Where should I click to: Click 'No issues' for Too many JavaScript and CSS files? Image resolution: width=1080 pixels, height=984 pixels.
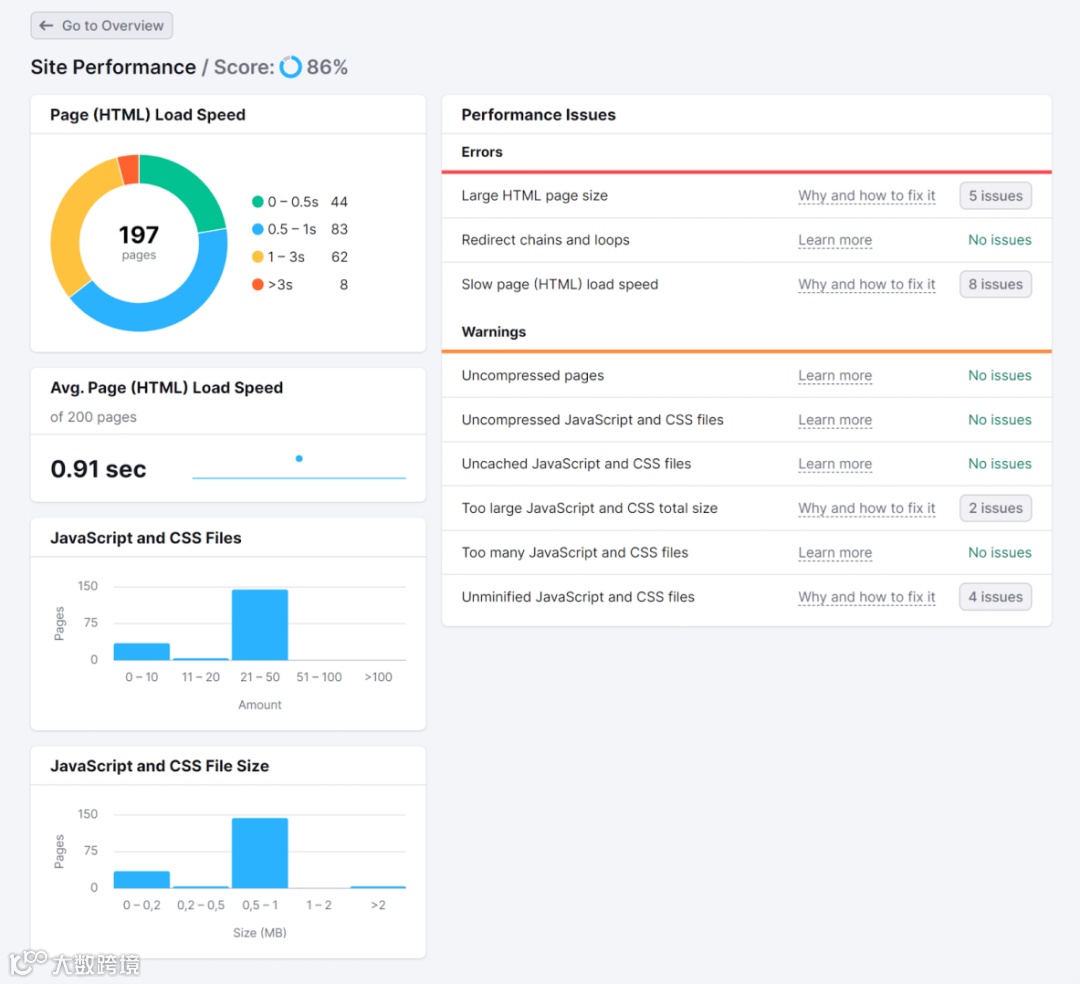[999, 553]
